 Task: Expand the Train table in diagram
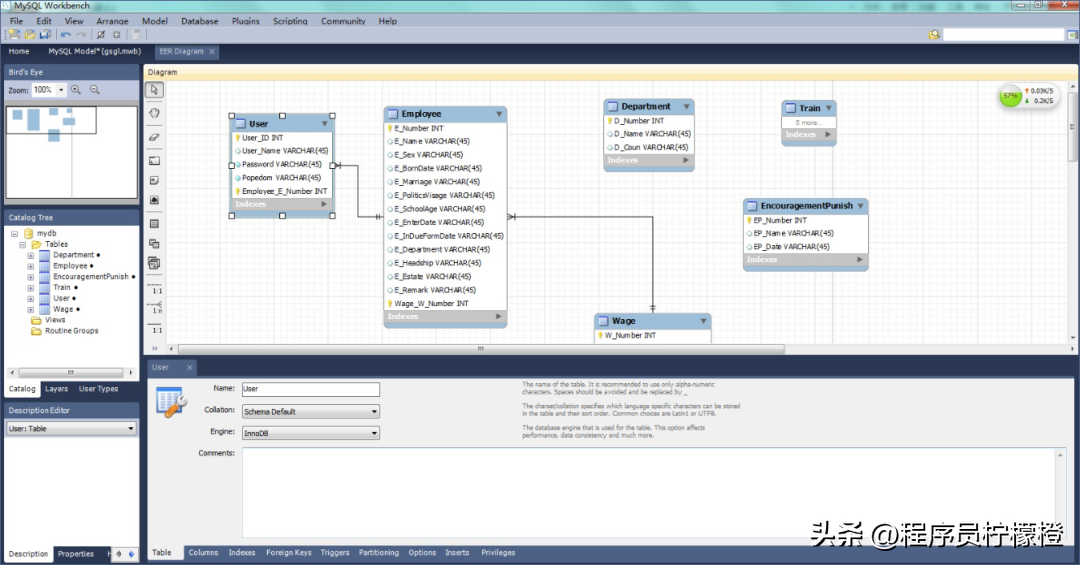point(828,108)
